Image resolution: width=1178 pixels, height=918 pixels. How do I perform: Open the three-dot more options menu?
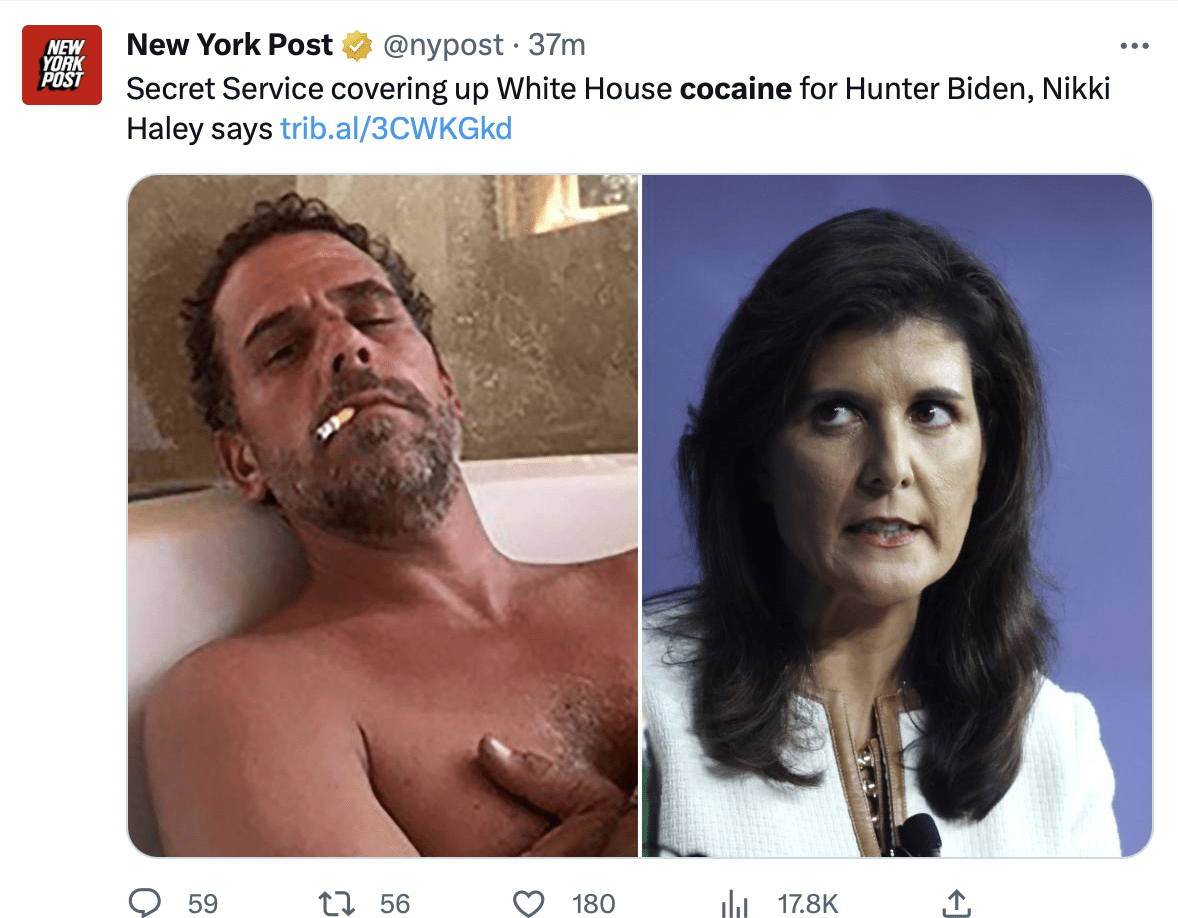click(1134, 46)
